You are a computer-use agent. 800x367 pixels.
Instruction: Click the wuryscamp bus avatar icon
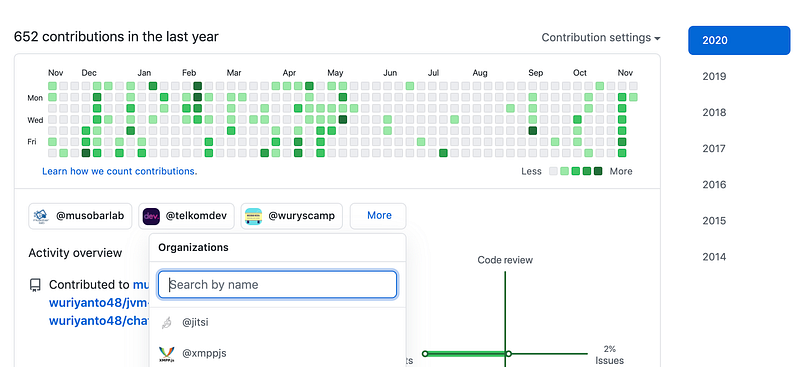[x=253, y=216]
